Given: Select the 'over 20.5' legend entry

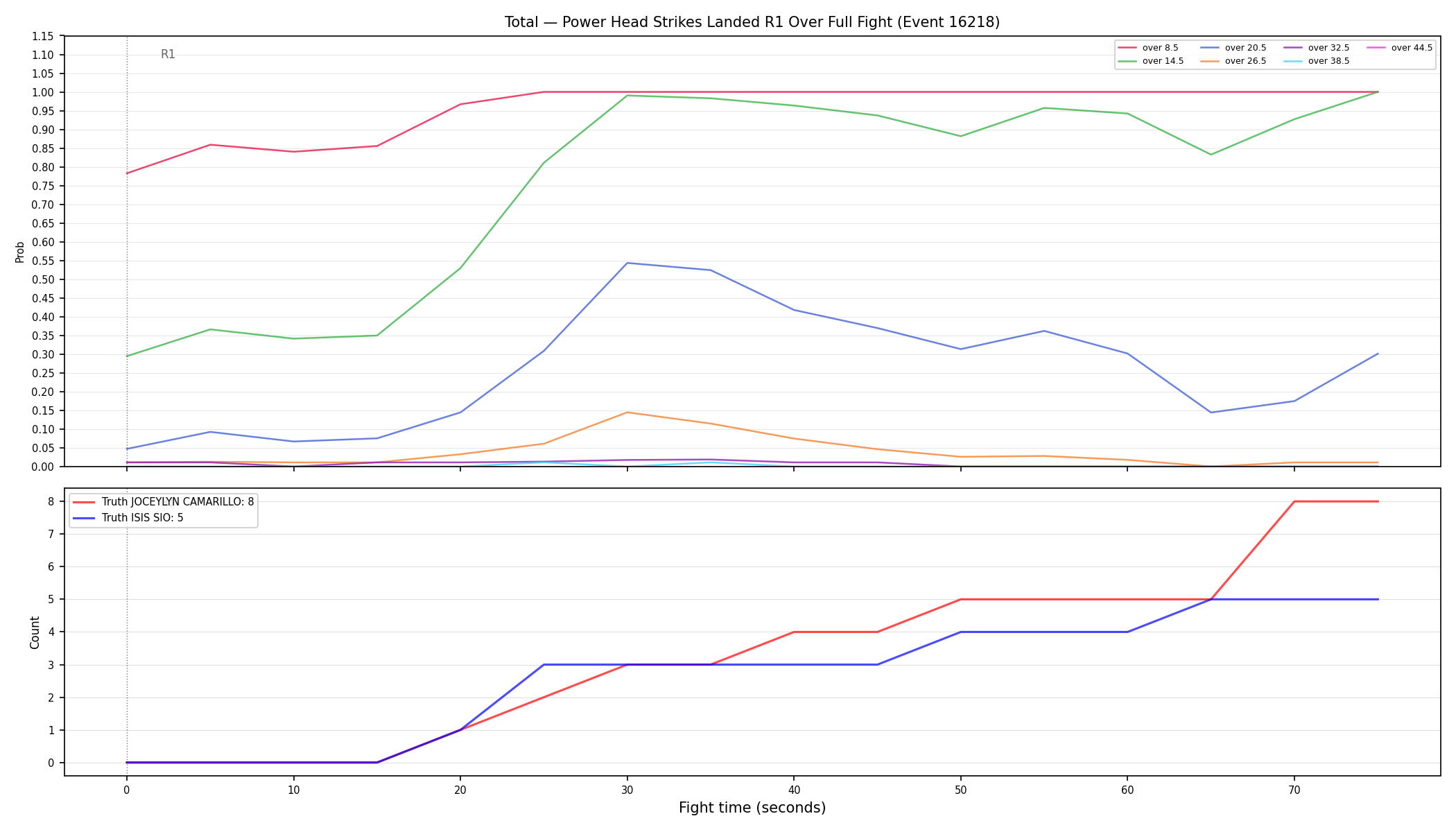Looking at the screenshot, I should [1233, 48].
